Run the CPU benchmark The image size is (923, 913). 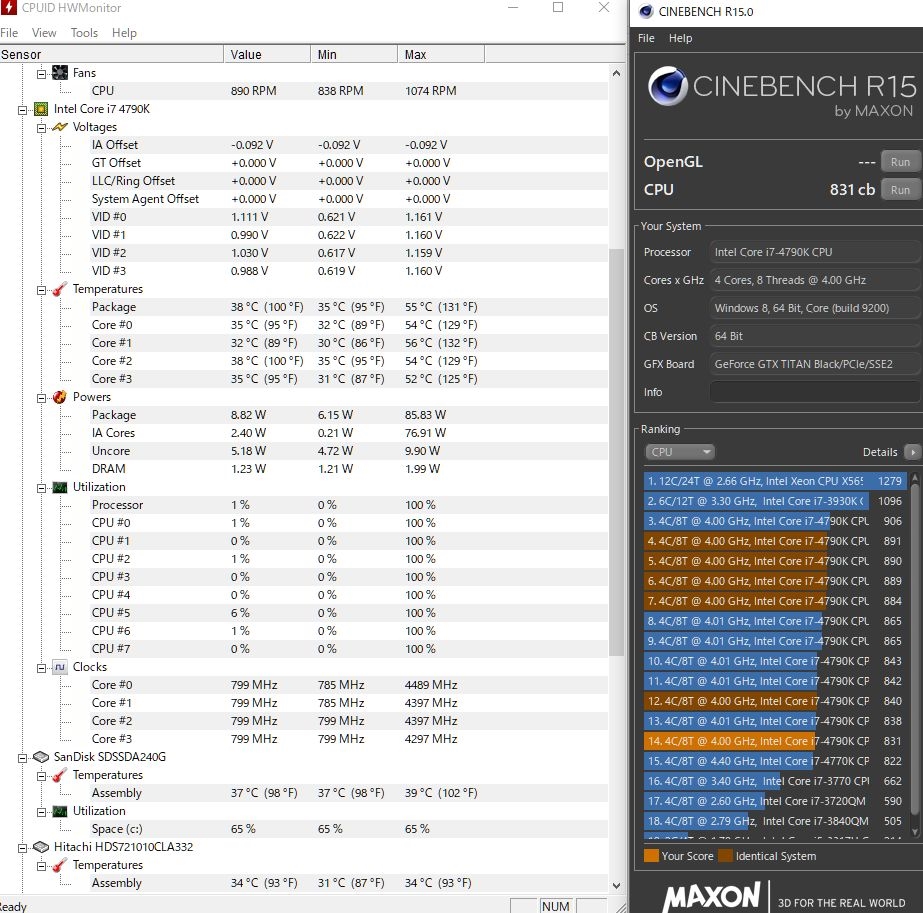900,190
